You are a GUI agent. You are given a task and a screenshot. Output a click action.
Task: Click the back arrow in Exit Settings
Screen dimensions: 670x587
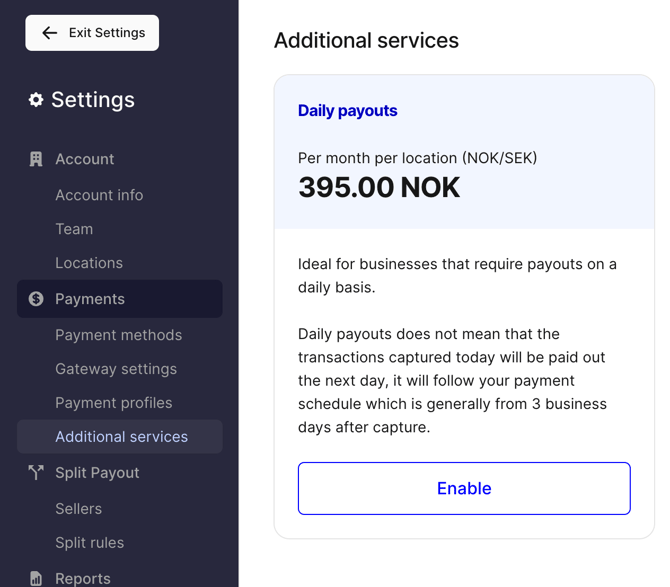[x=50, y=33]
